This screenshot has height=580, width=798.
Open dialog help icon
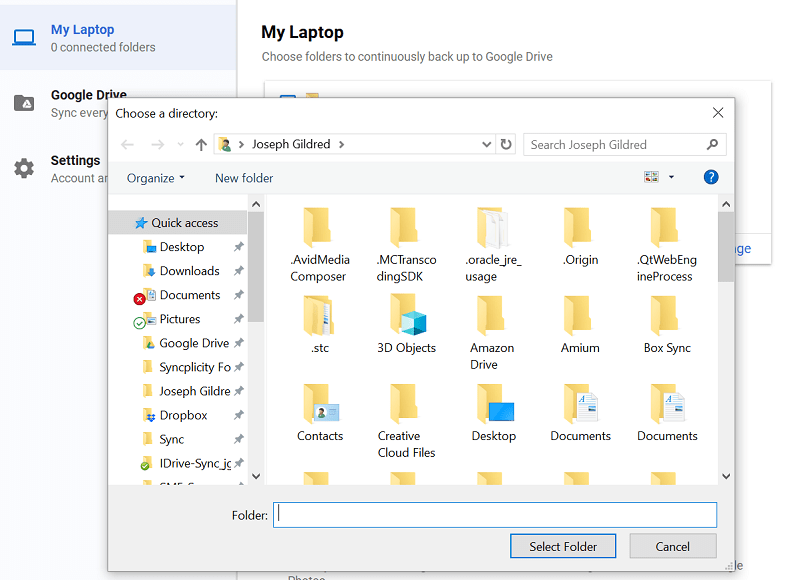tap(711, 177)
